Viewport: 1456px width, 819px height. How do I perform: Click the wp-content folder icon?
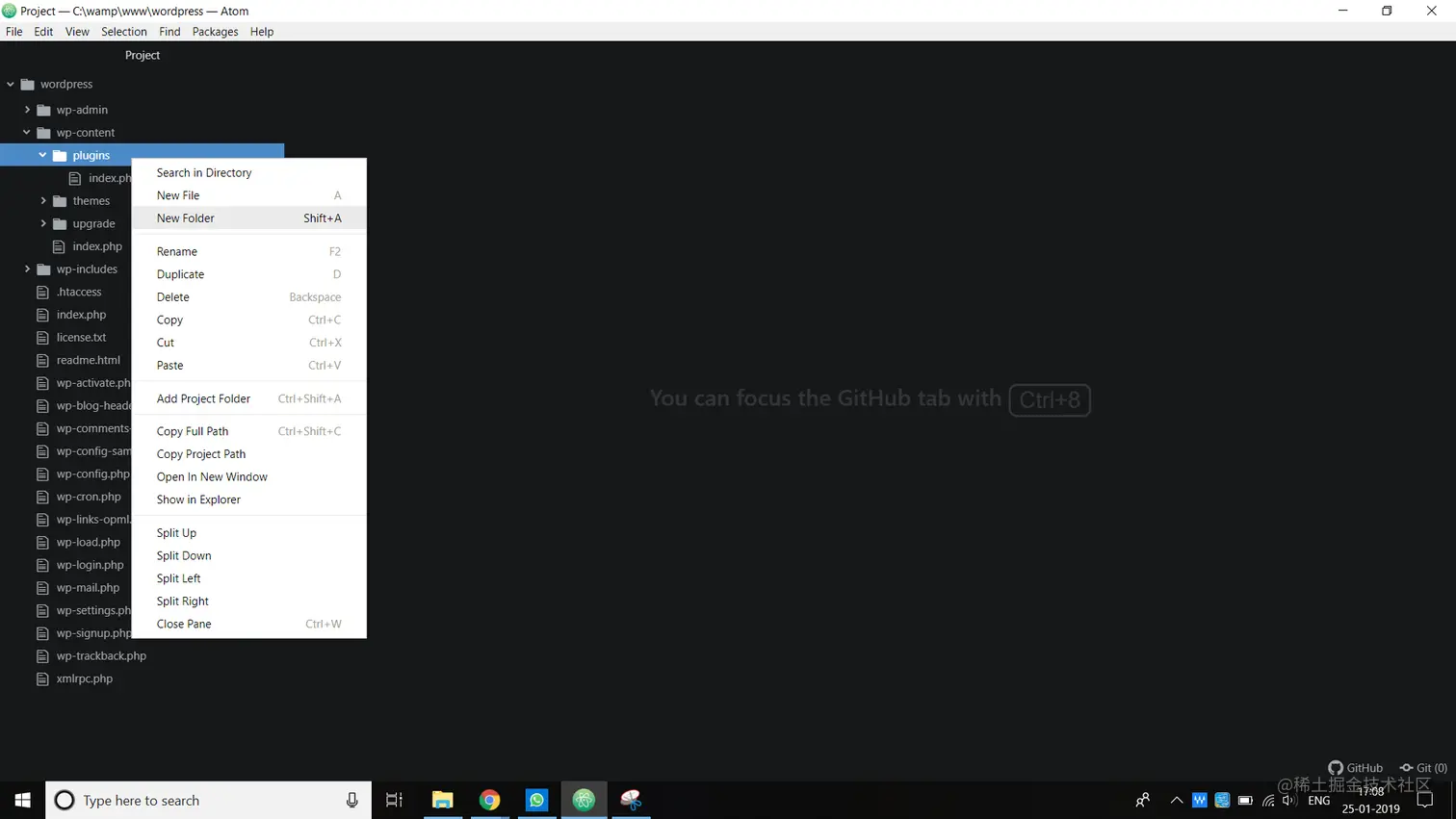click(43, 133)
